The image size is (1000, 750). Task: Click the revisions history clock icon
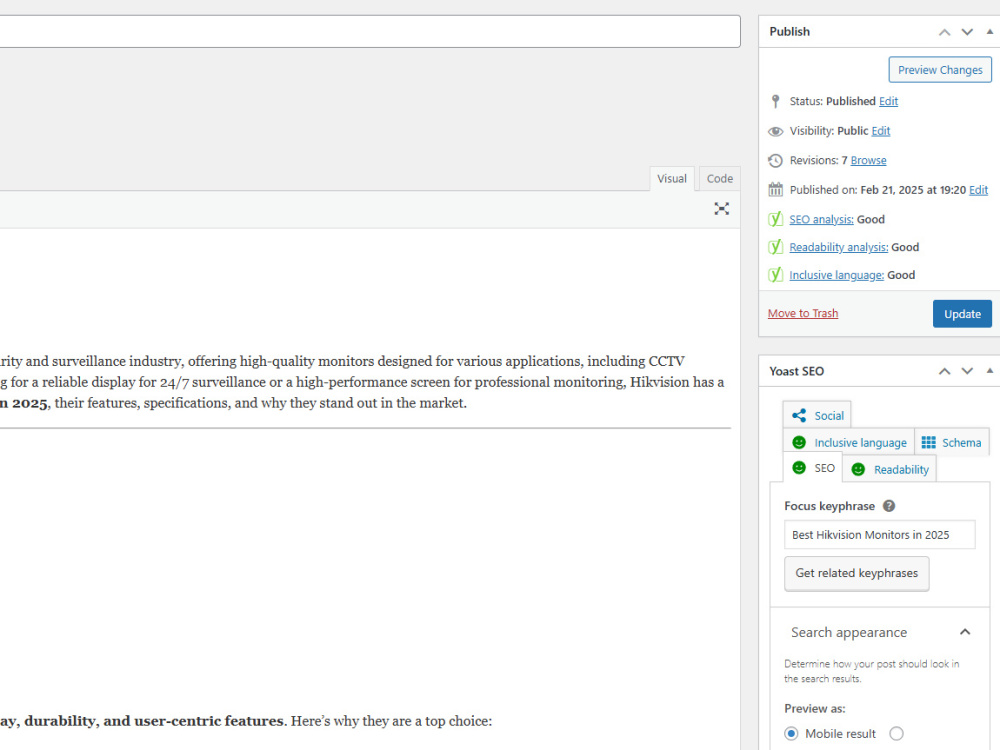tap(775, 161)
